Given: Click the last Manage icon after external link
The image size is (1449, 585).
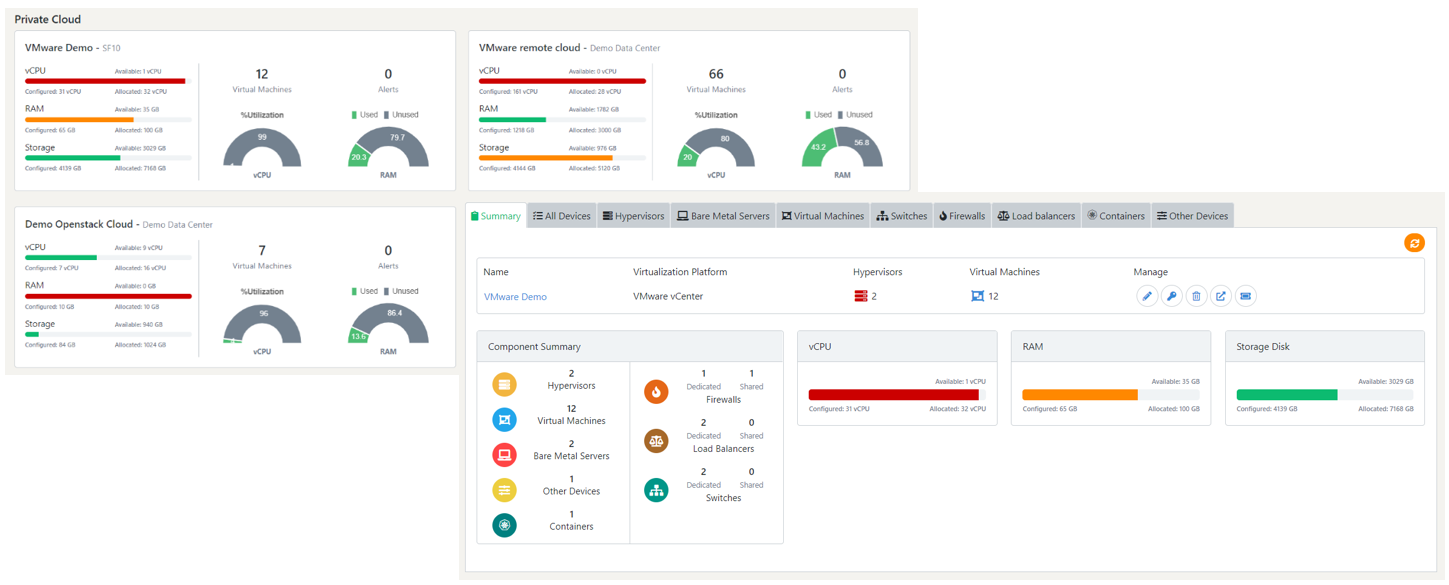Looking at the screenshot, I should coord(1245,296).
